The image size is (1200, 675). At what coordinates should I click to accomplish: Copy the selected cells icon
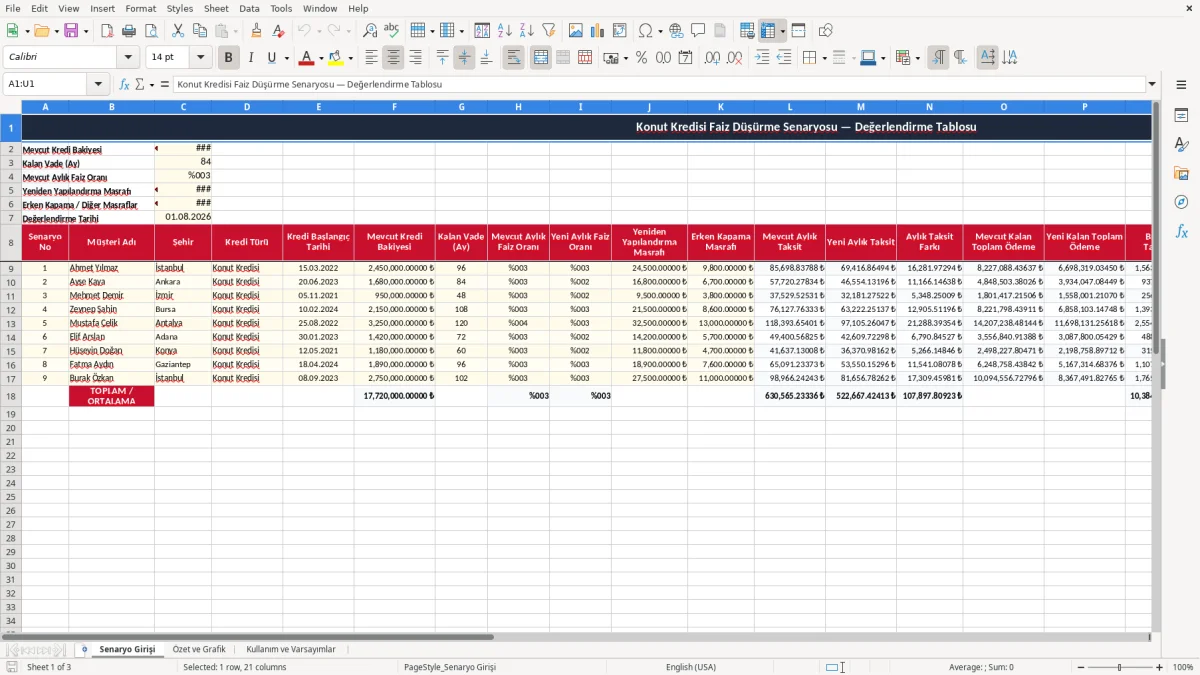(200, 31)
